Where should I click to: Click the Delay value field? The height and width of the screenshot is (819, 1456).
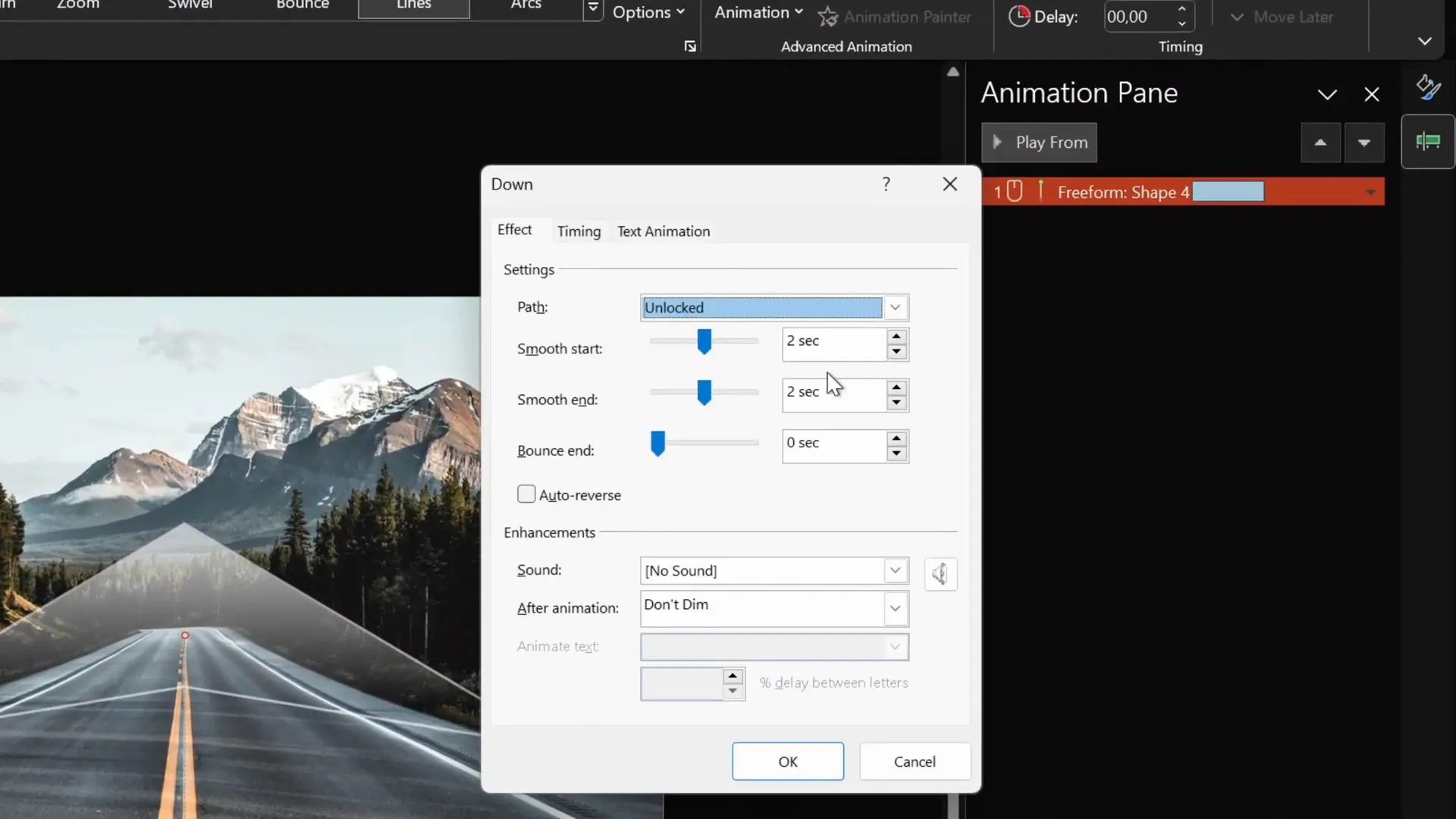pos(1137,17)
